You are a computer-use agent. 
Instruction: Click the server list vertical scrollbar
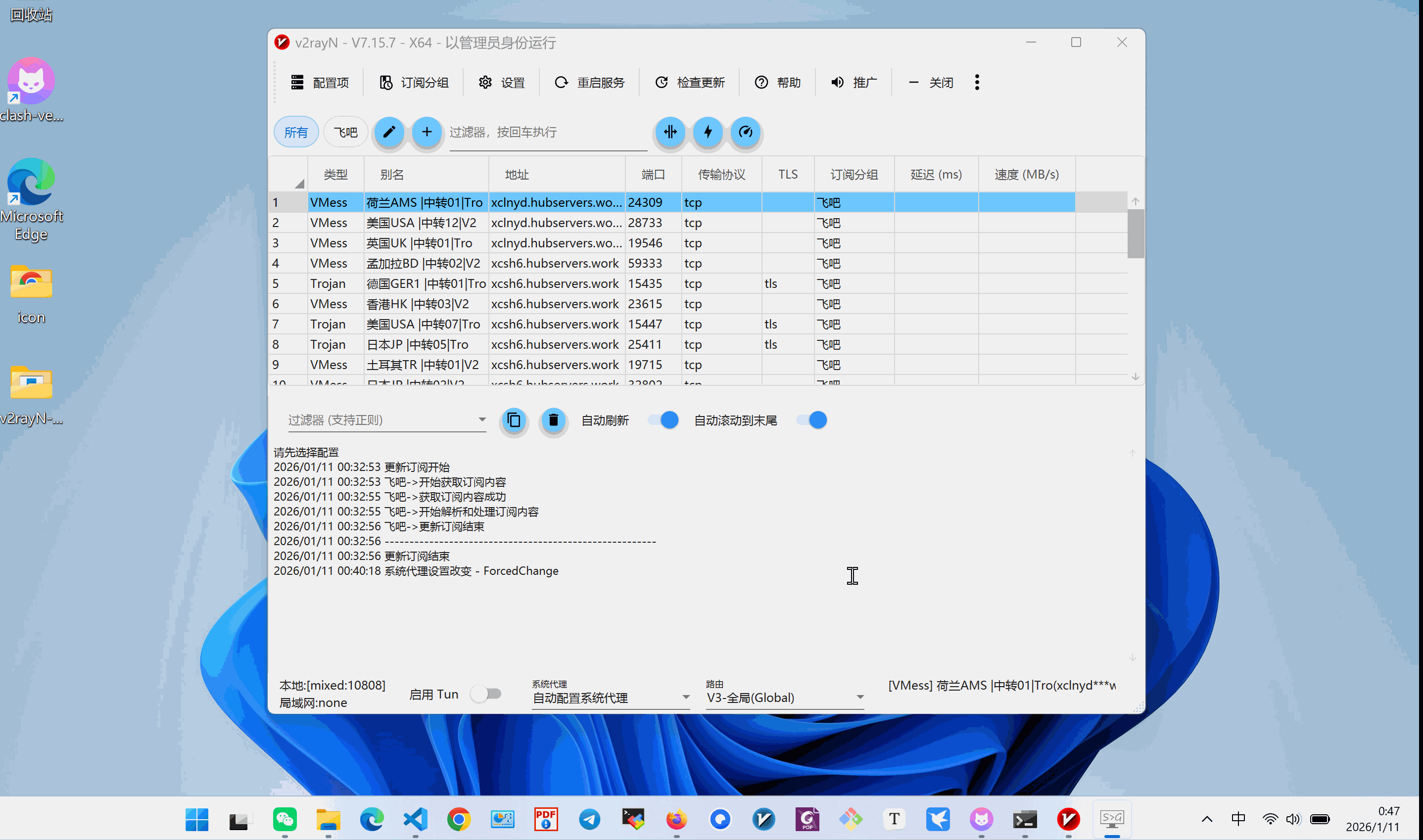(1135, 233)
